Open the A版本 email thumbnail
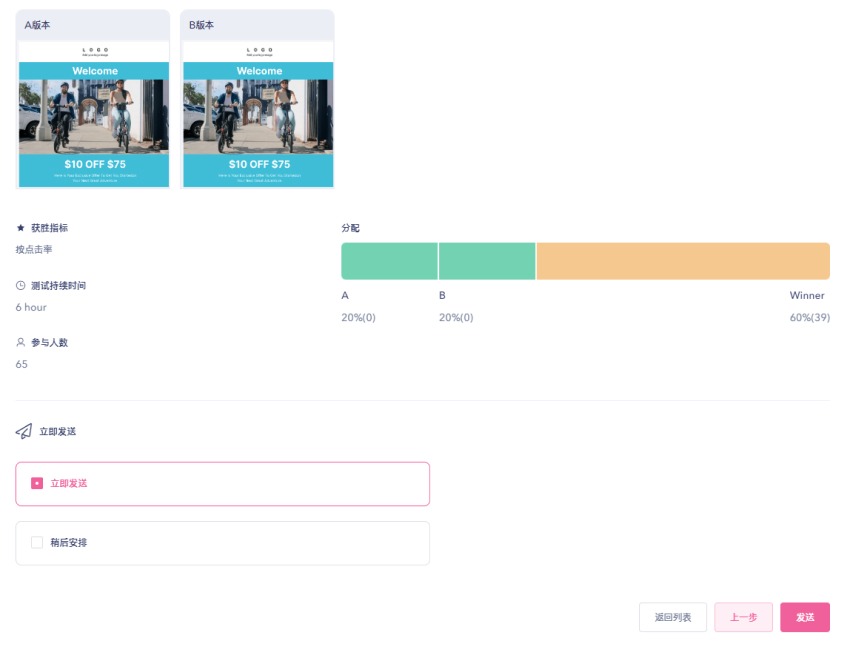Image resolution: width=850 pixels, height=657 pixels. pos(94,113)
